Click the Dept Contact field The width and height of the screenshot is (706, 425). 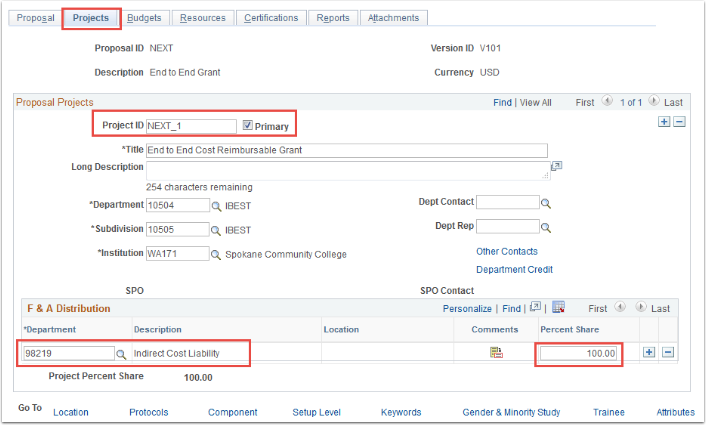point(507,202)
